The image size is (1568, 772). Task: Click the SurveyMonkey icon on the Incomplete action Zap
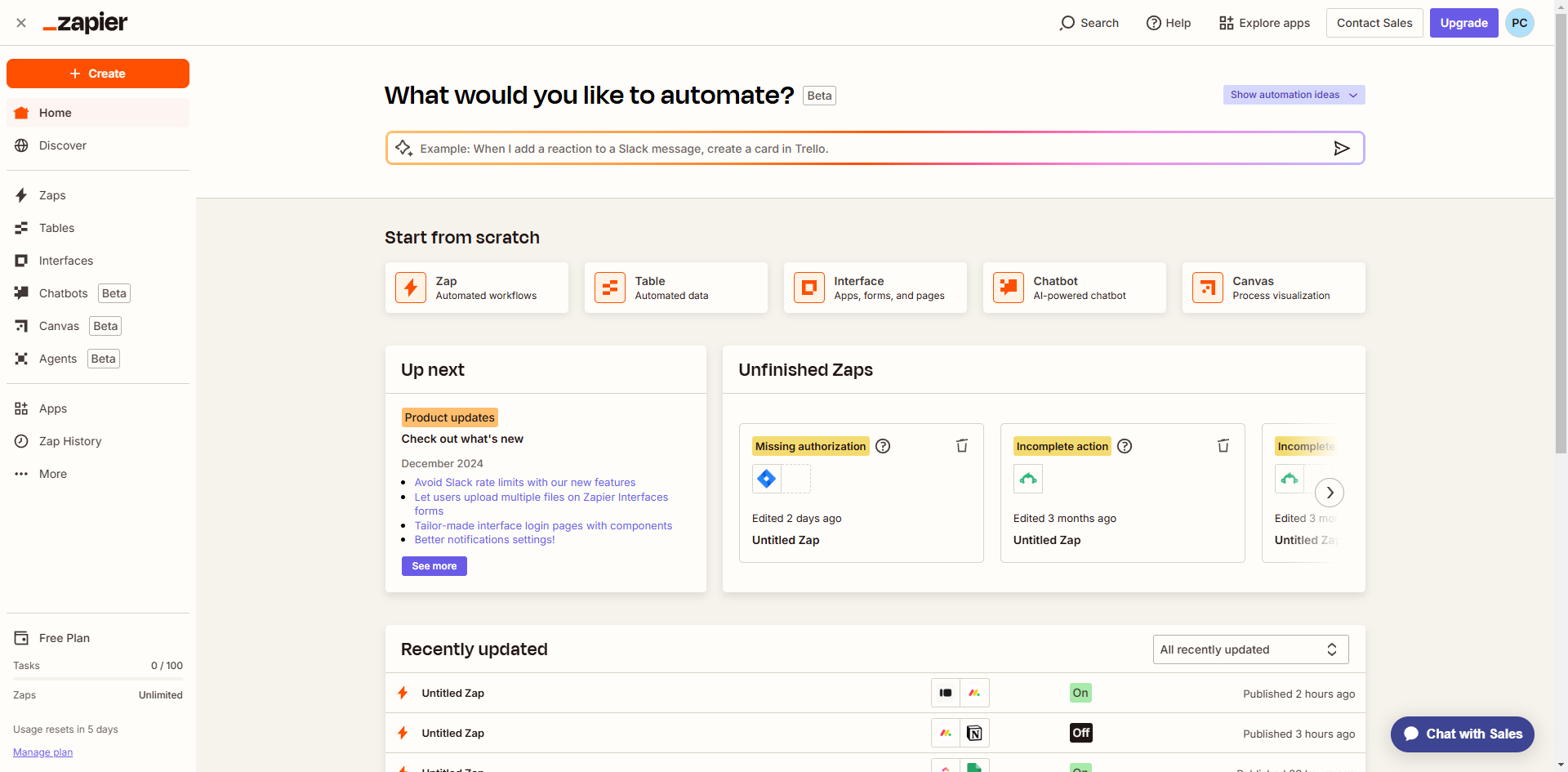point(1027,479)
